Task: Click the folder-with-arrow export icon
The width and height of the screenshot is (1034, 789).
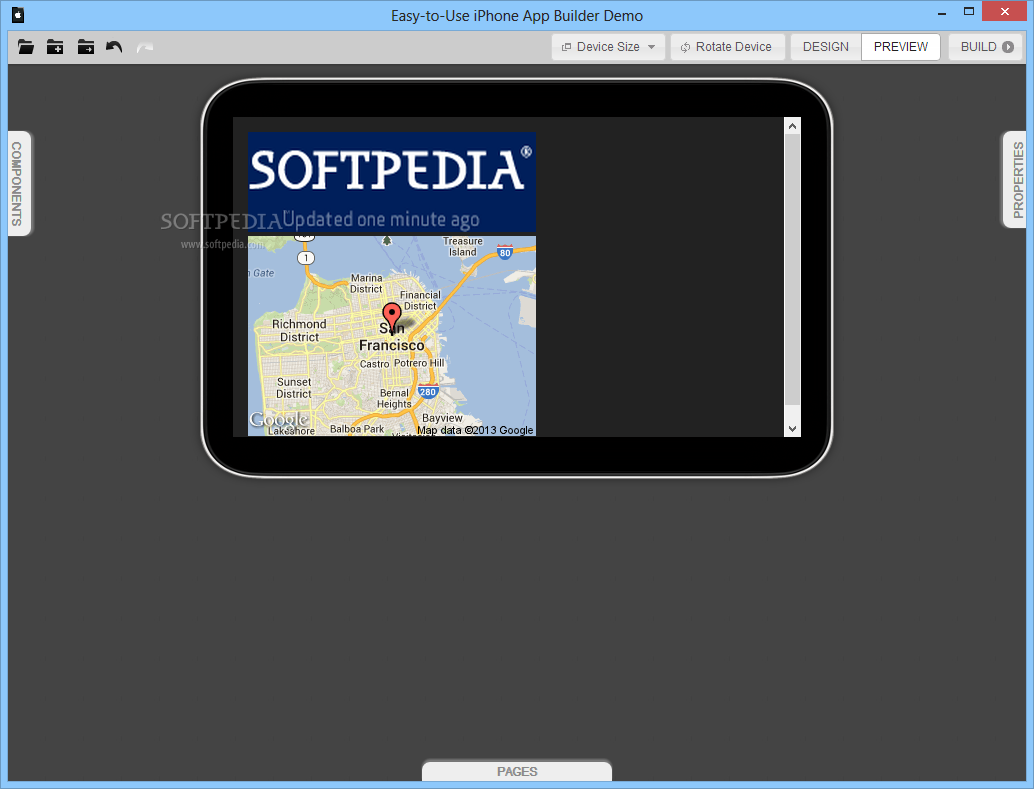Action: coord(86,47)
